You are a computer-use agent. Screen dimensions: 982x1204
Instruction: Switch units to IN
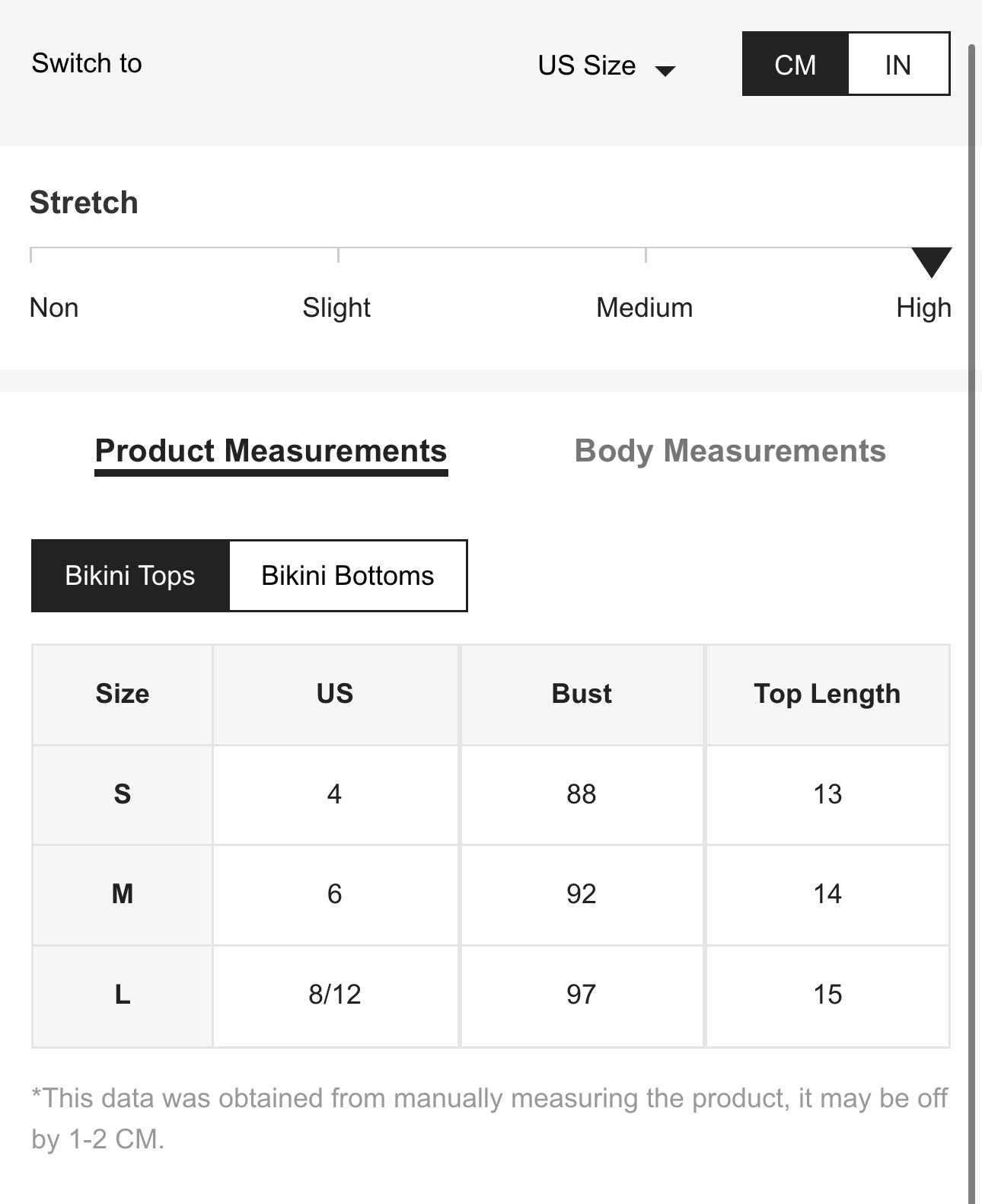[898, 65]
